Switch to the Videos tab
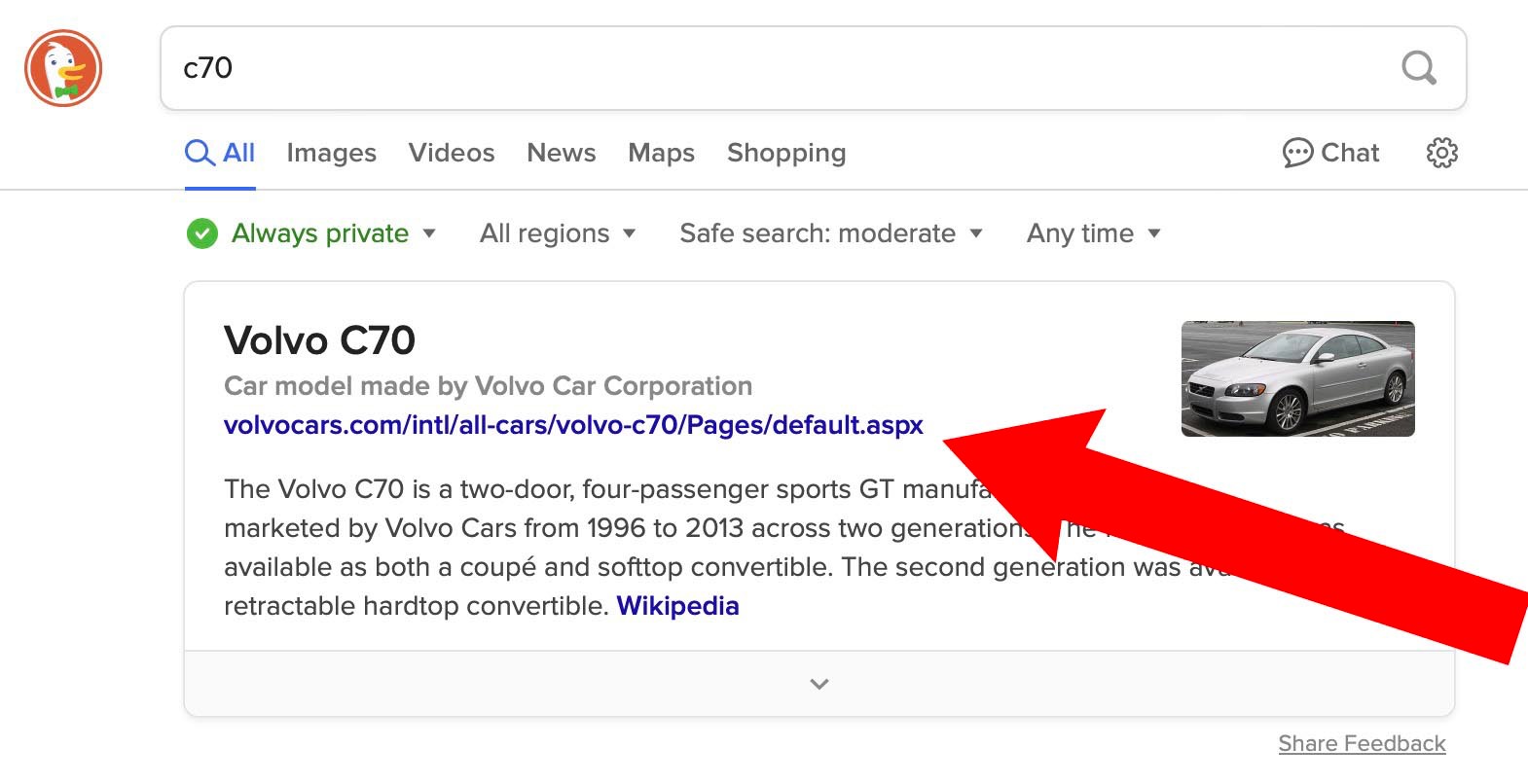Image resolution: width=1528 pixels, height=784 pixels. (452, 153)
